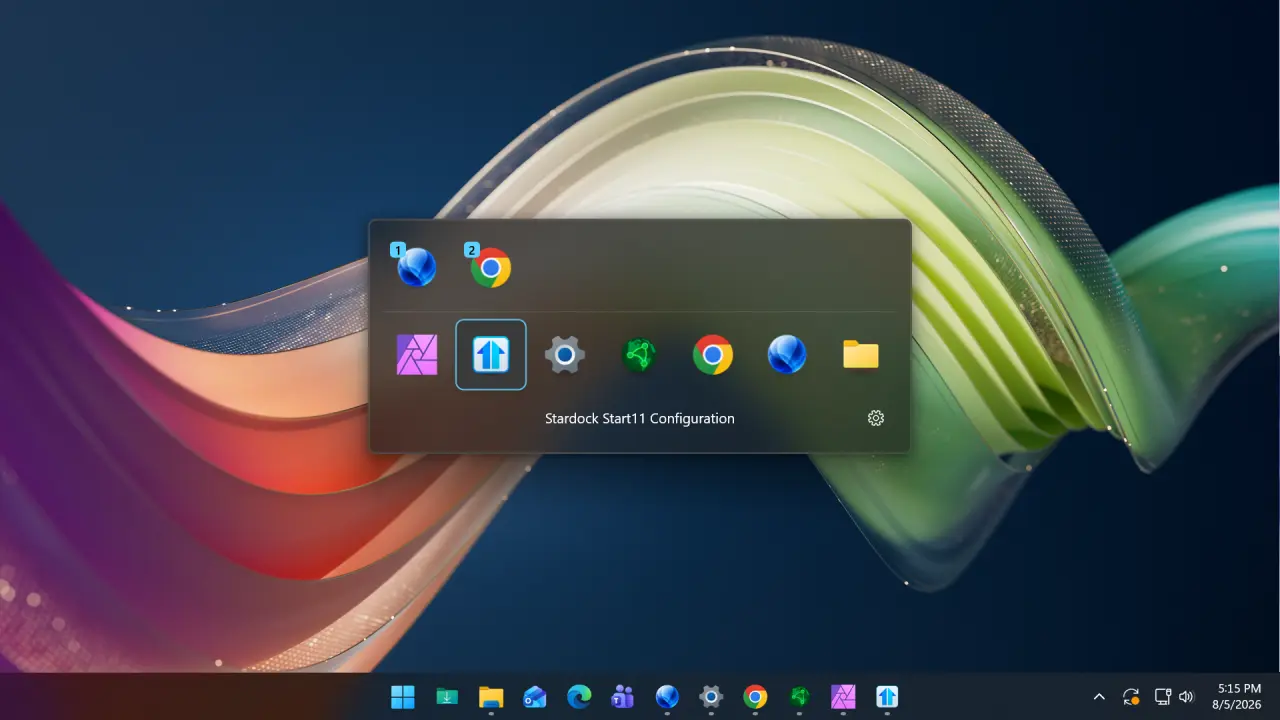The image size is (1280, 720).
Task: Open the switcher options gear beside the app title
Action: (x=876, y=418)
